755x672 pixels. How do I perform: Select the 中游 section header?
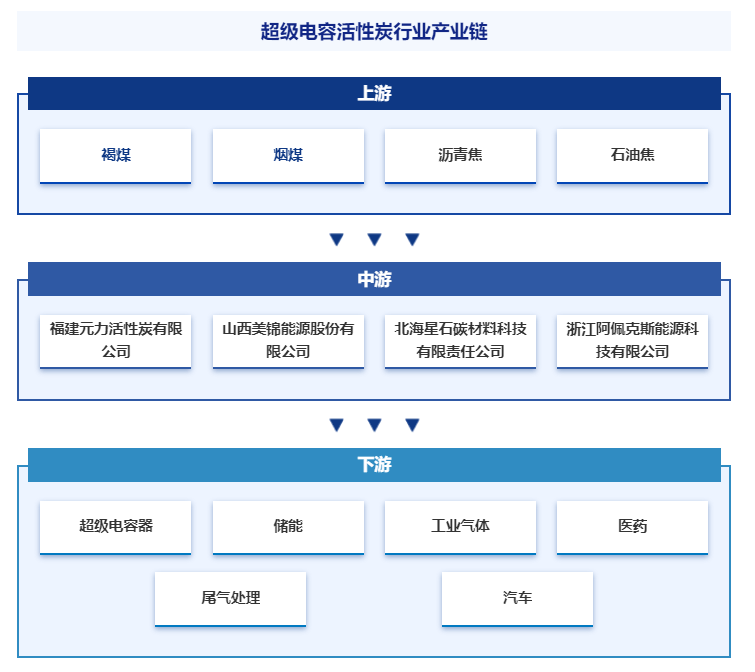(374, 279)
